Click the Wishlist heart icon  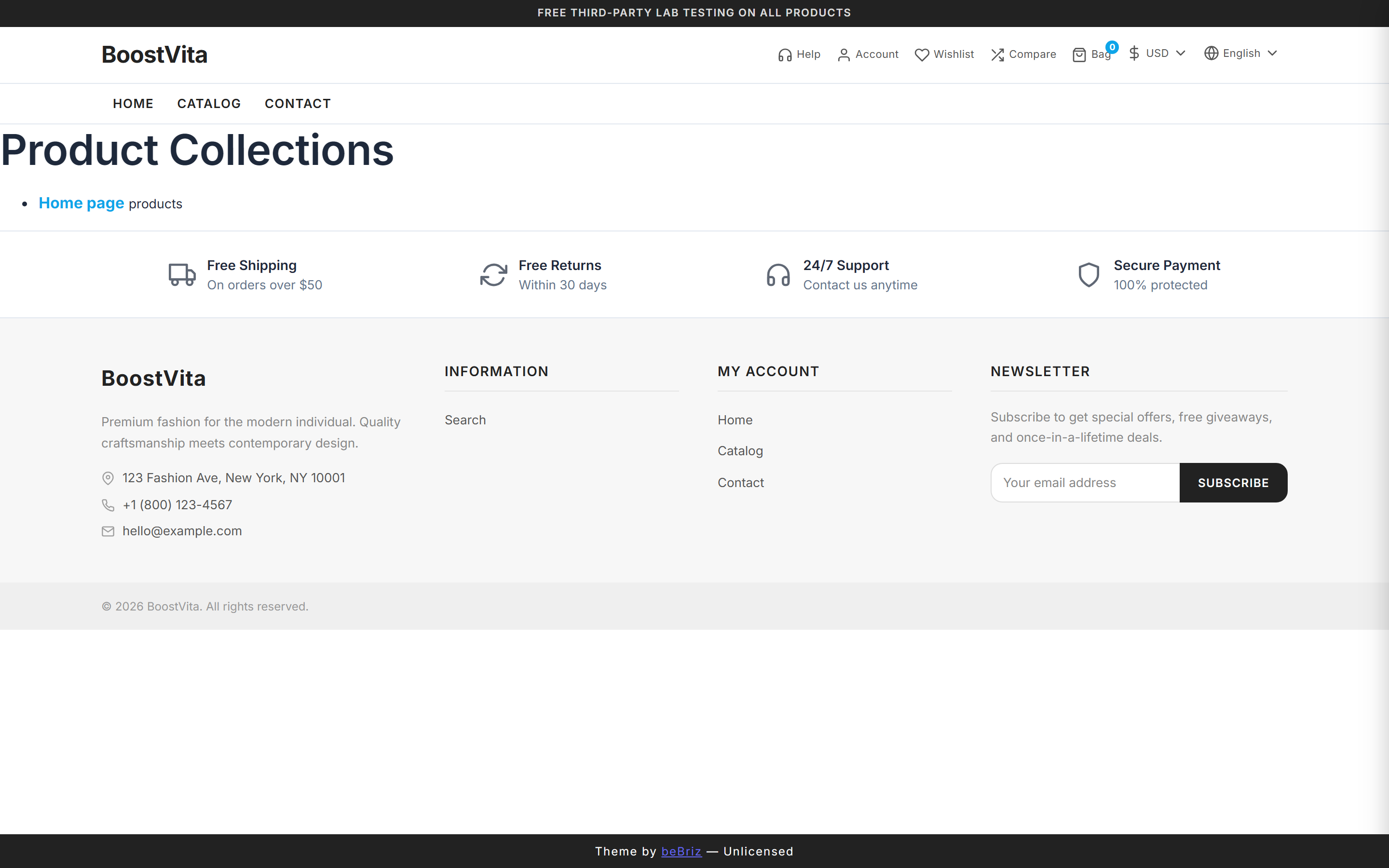pyautogui.click(x=921, y=55)
